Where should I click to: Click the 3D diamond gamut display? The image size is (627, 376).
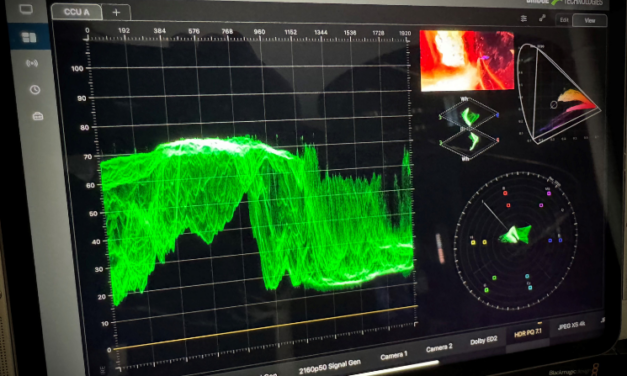click(469, 128)
